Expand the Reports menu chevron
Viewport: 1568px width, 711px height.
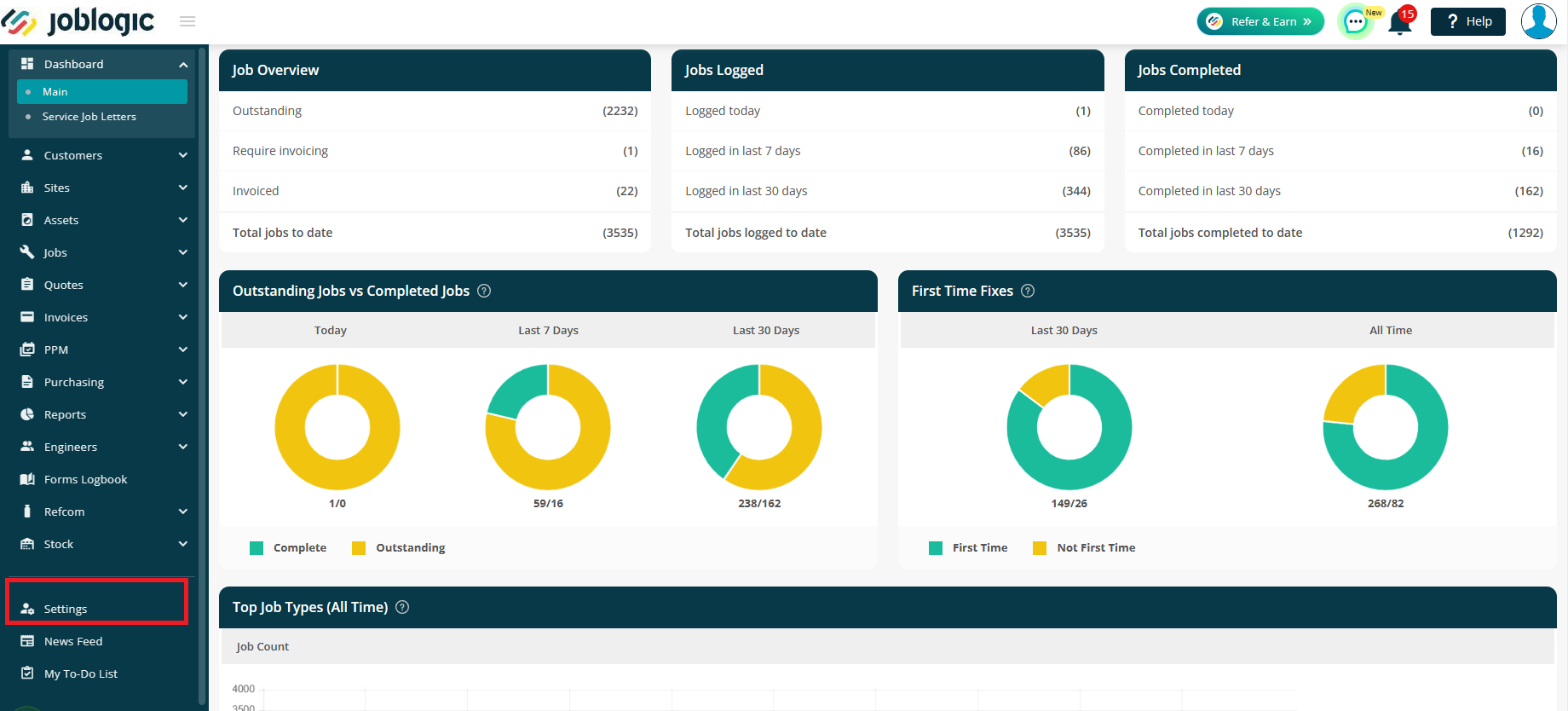183,414
